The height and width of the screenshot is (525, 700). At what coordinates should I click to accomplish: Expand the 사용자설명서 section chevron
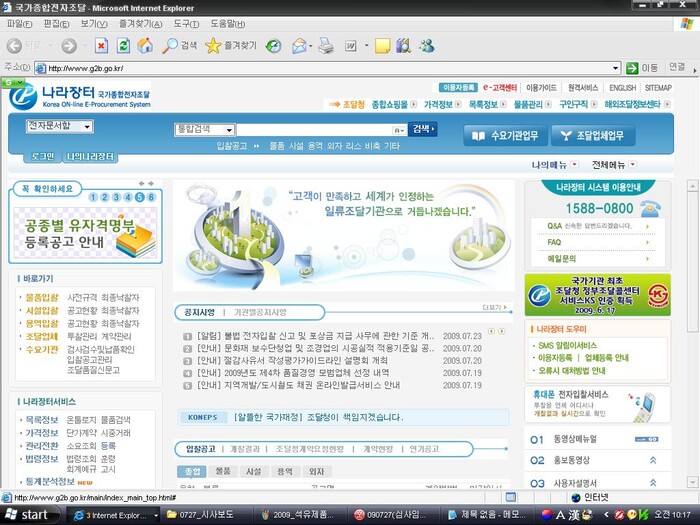653,483
